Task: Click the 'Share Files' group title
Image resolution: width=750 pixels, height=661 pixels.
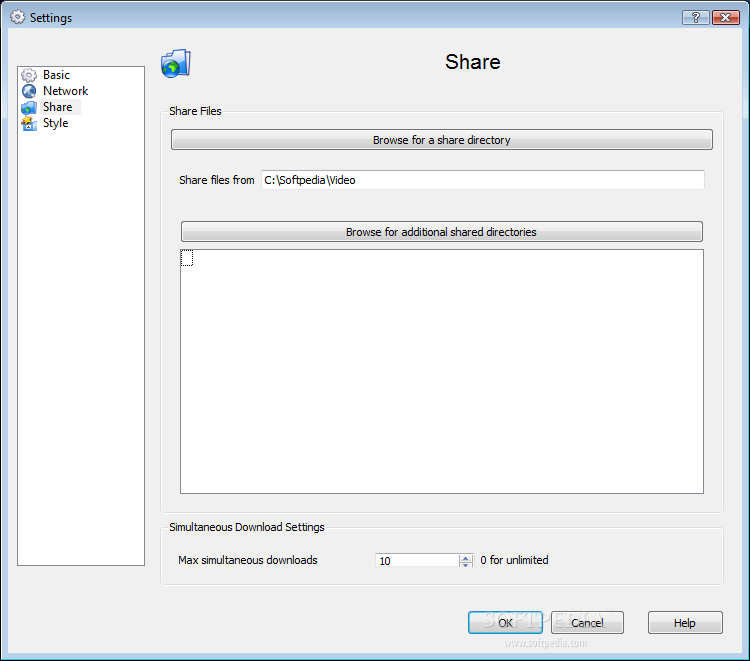Action: point(195,111)
